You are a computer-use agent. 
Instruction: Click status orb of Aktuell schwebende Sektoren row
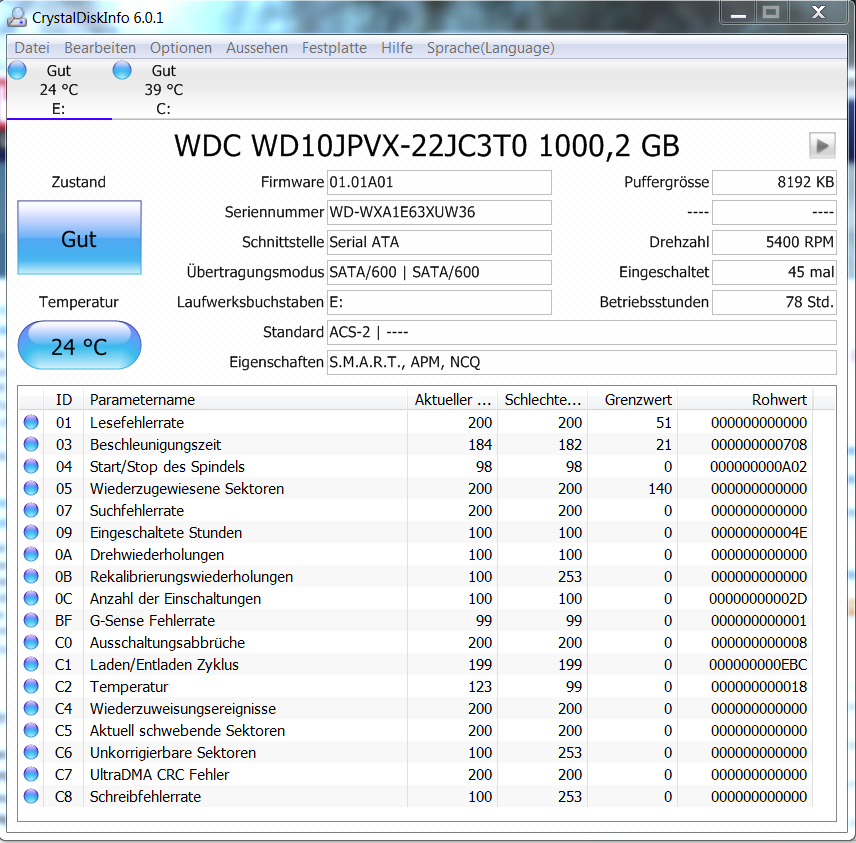[31, 730]
